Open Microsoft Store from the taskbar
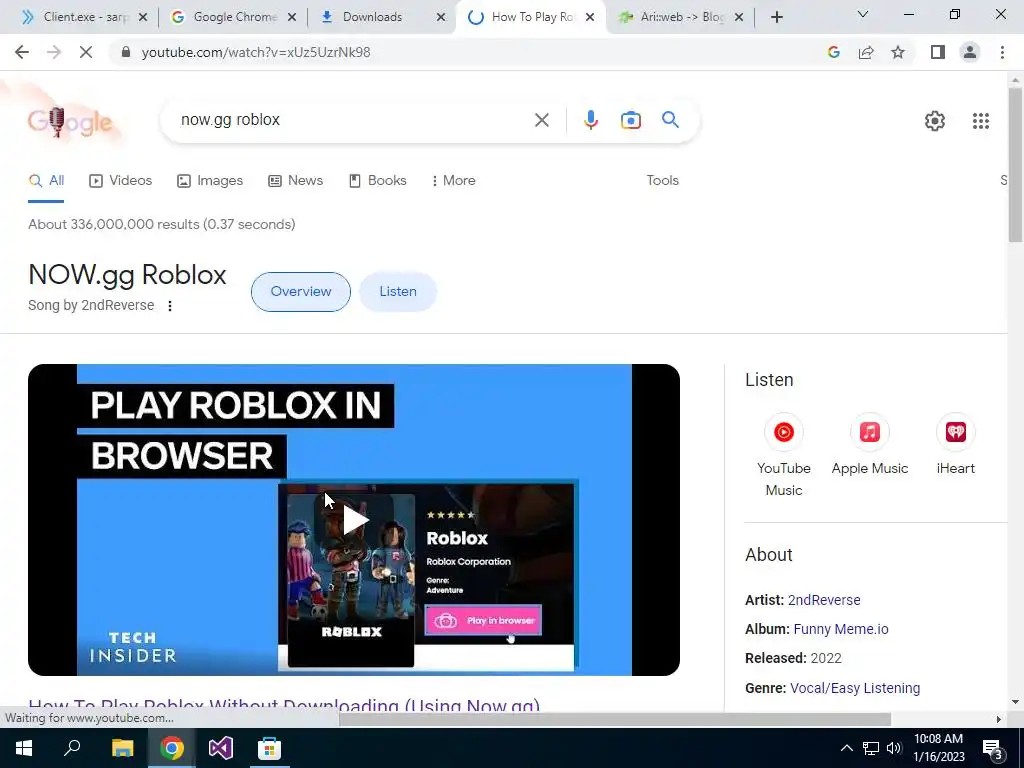Image resolution: width=1024 pixels, height=768 pixels. [269, 748]
